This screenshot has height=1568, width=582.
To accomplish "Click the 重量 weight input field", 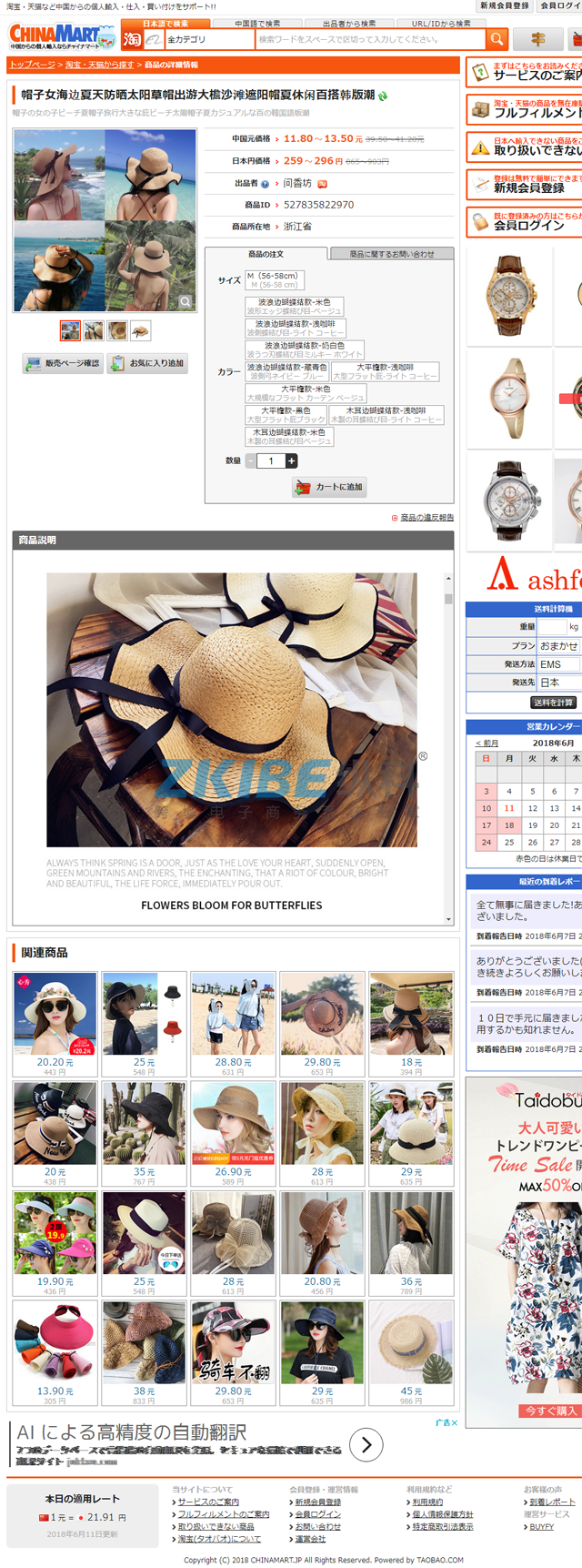I will (552, 627).
